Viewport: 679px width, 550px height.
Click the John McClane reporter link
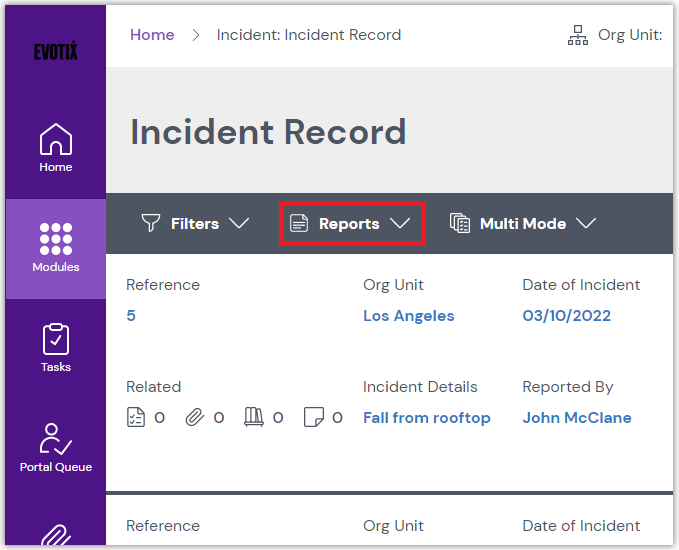click(x=576, y=418)
